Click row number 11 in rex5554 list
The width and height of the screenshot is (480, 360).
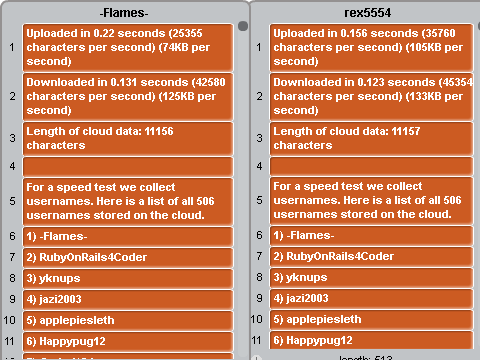pos(256,340)
